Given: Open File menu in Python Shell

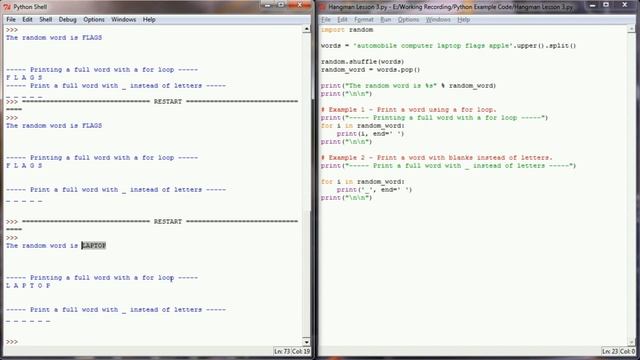Looking at the screenshot, I should [x=11, y=20].
